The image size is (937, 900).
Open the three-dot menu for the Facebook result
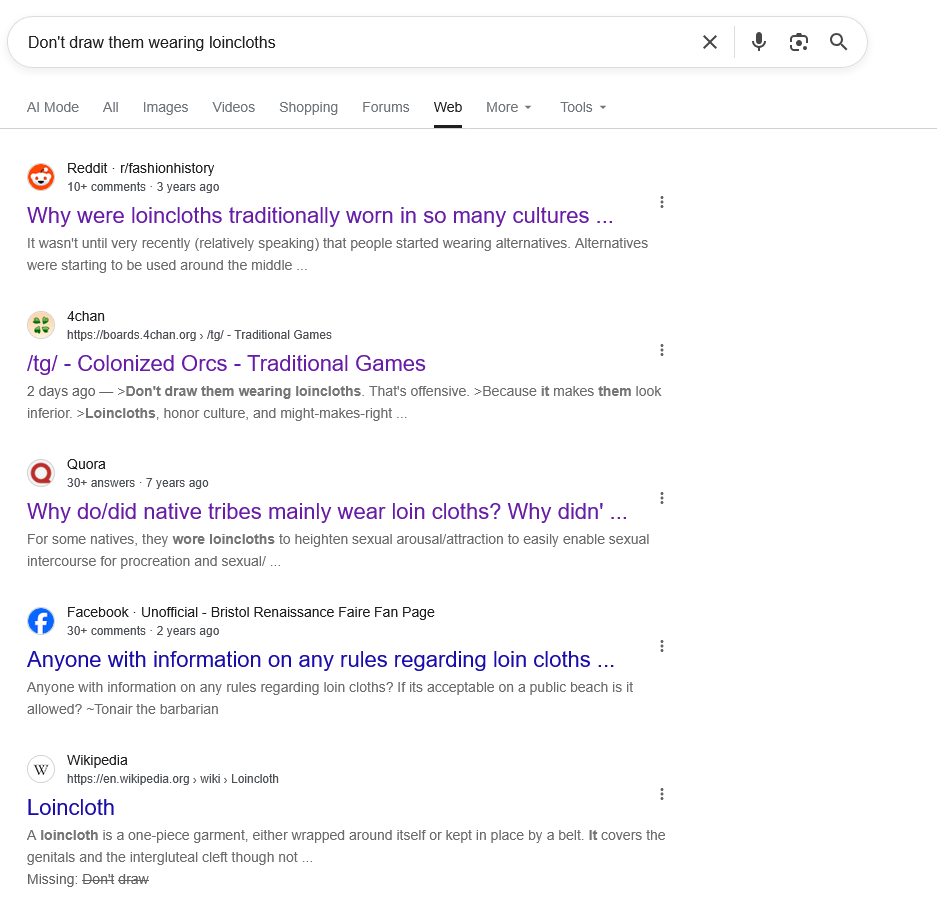[x=662, y=646]
